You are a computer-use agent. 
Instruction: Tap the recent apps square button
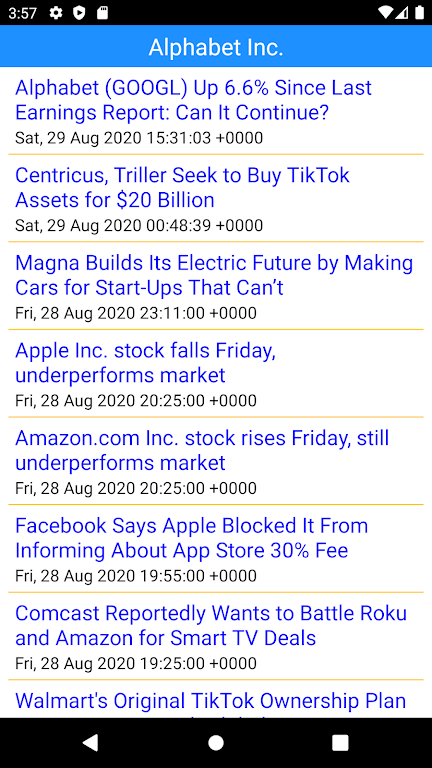pos(340,743)
